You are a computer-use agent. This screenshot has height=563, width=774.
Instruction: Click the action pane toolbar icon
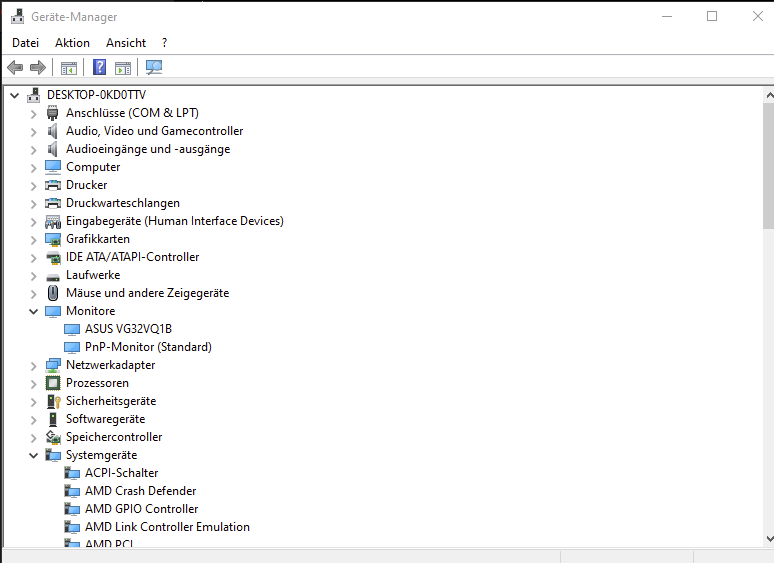[x=123, y=68]
